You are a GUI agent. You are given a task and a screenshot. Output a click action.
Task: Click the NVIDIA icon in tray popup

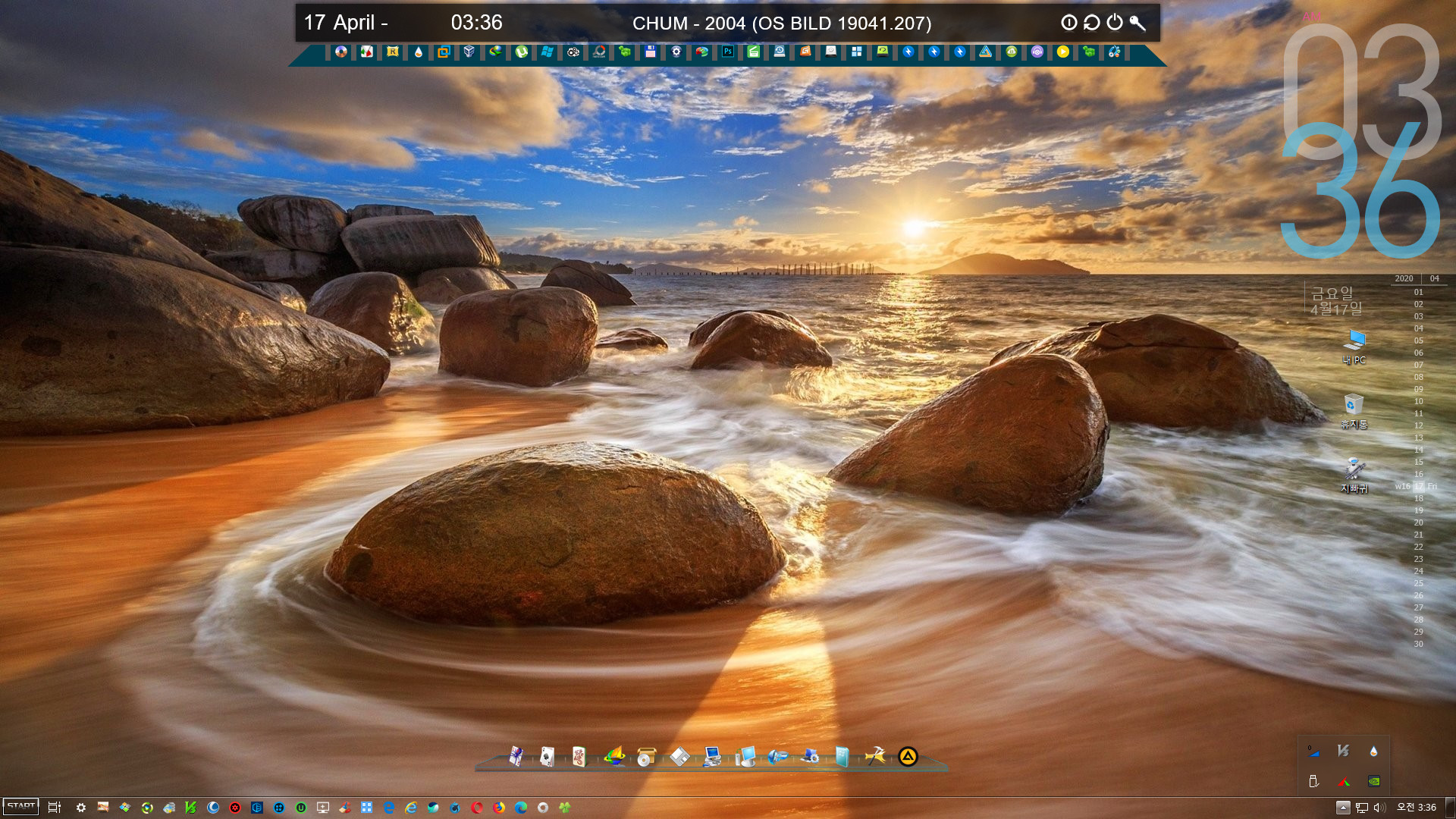coord(1373,781)
